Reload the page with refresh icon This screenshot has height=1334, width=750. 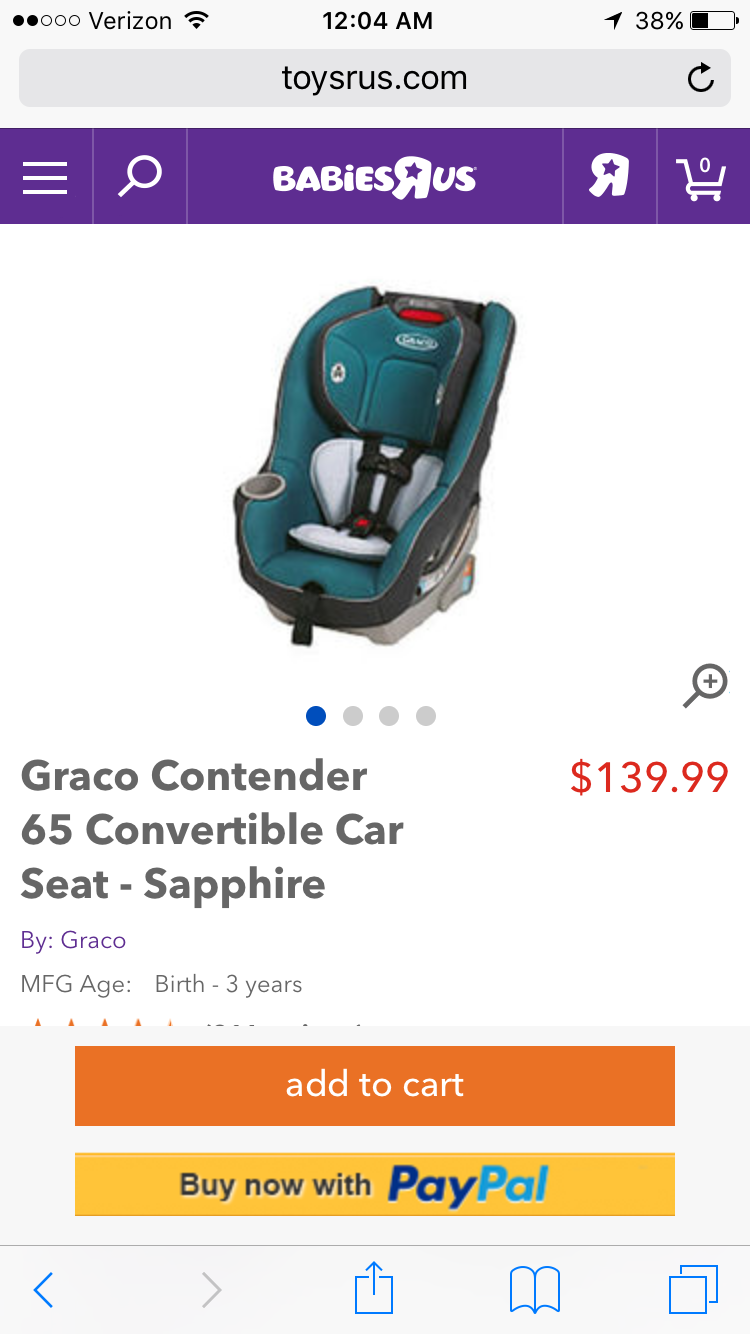click(x=701, y=78)
